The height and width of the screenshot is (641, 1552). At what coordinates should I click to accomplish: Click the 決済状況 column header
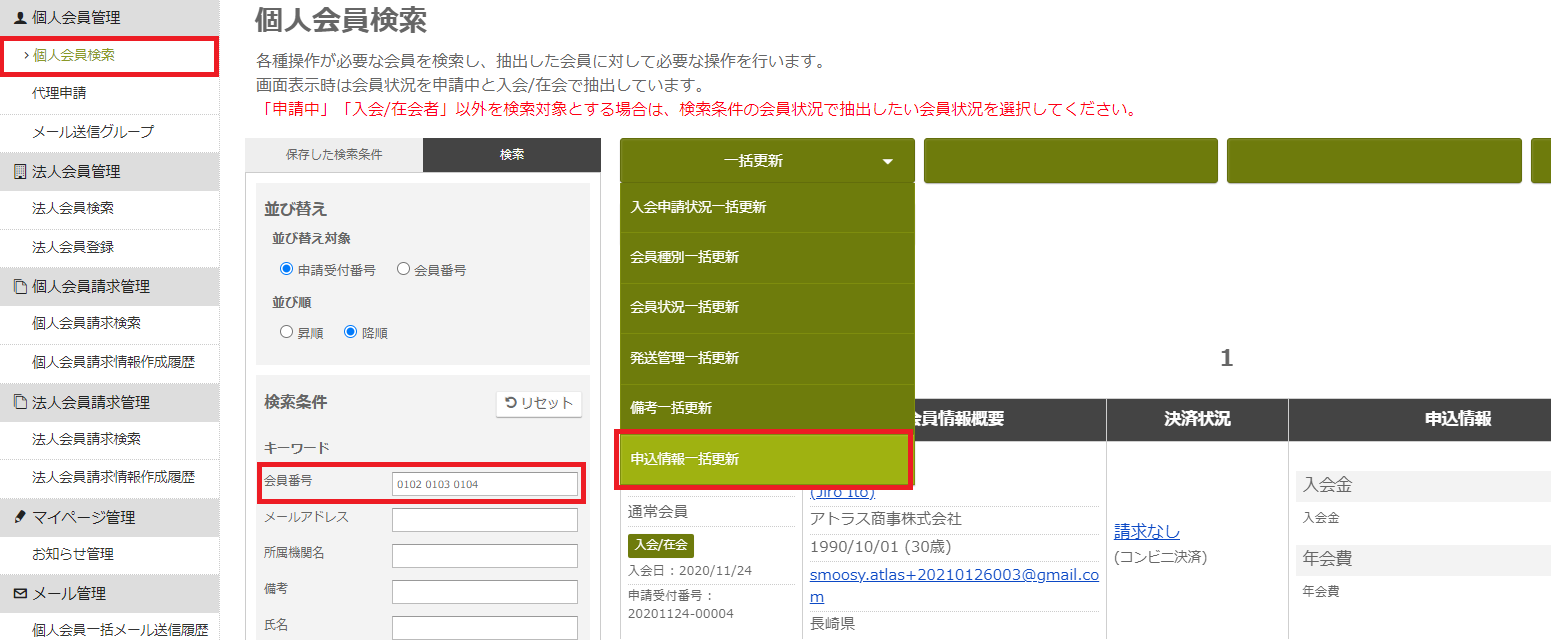[x=1197, y=420]
